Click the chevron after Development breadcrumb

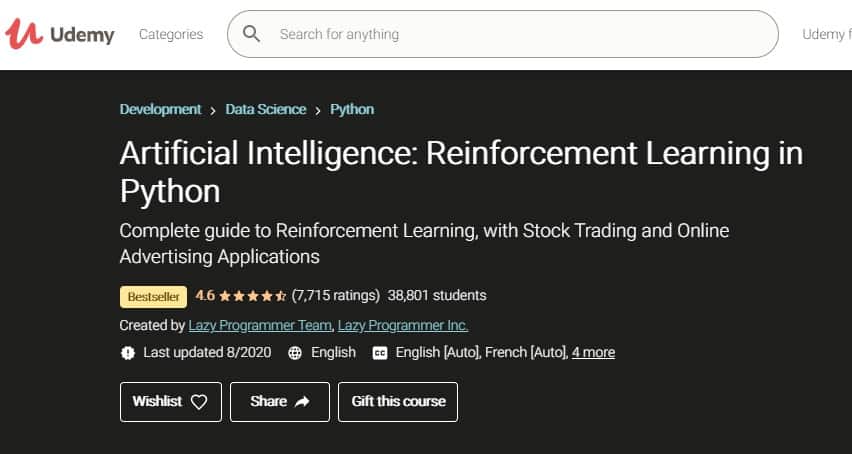(213, 110)
